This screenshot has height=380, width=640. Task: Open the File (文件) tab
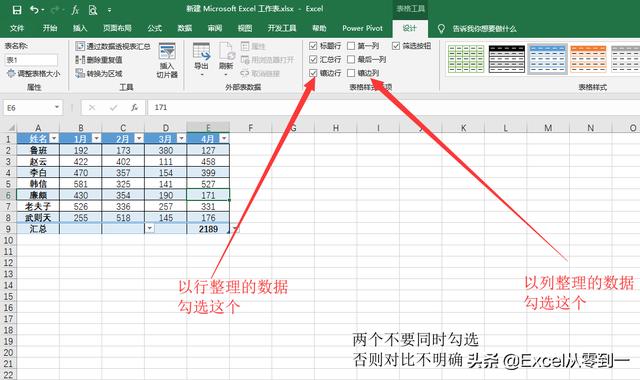pyautogui.click(x=17, y=28)
